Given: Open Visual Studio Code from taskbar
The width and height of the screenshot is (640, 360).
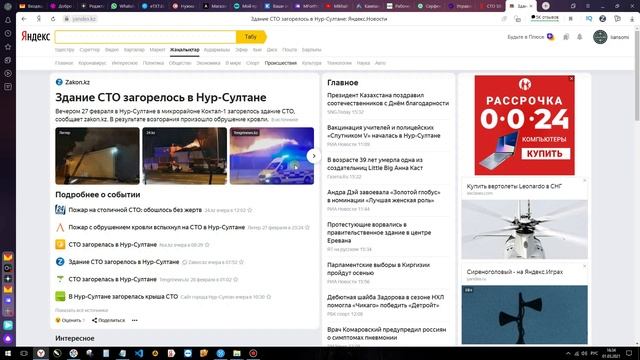Looking at the screenshot, I should click(x=139, y=353).
